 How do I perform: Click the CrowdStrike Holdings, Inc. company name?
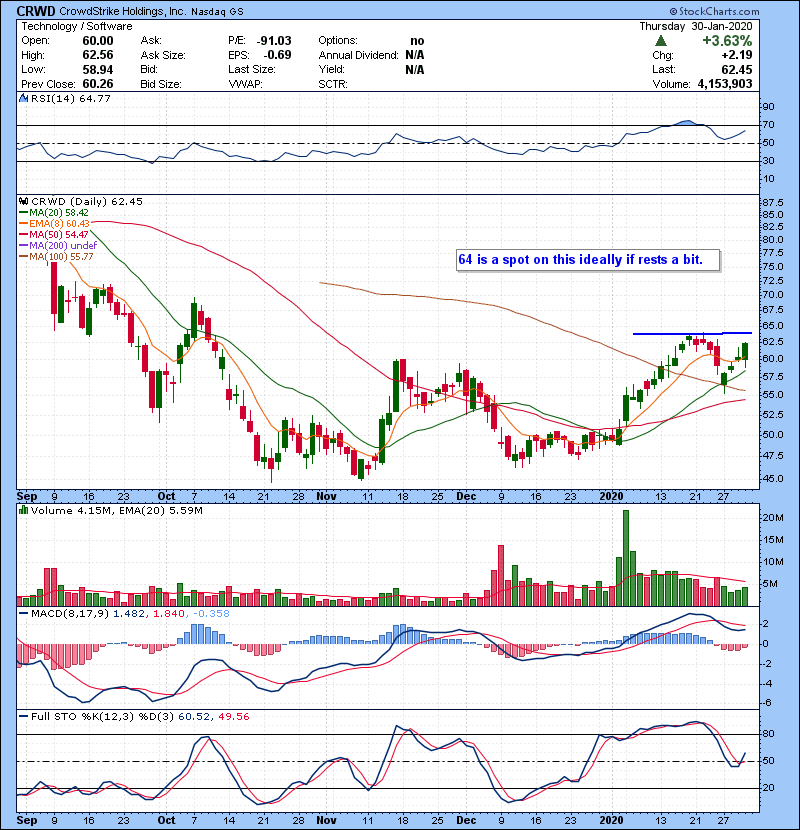point(122,11)
